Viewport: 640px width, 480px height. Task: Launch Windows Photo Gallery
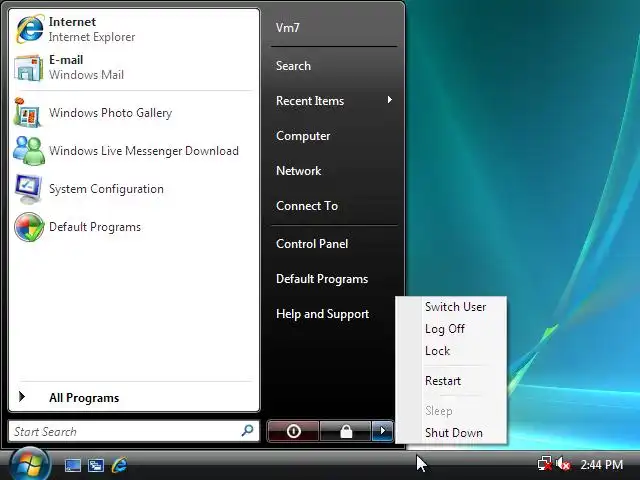(134, 113)
